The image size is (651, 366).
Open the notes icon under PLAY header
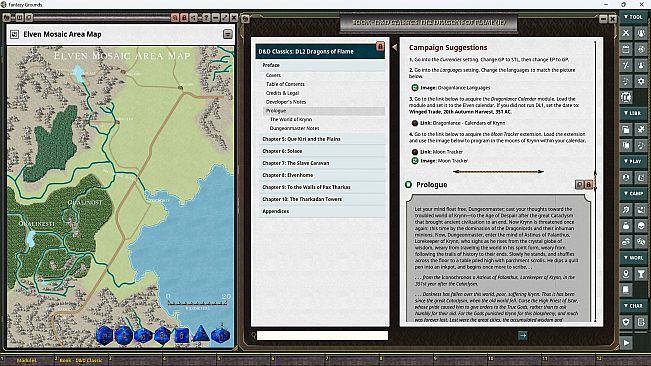pyautogui.click(x=641, y=178)
